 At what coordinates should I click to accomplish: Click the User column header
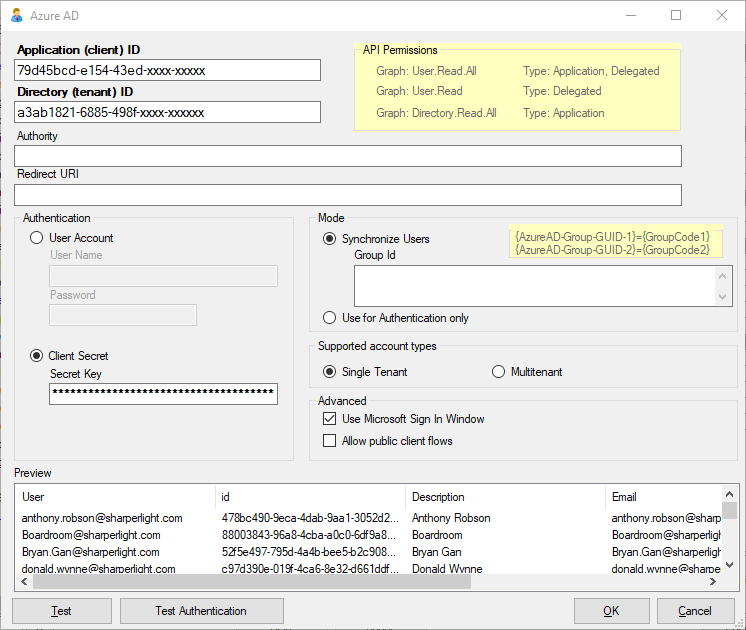(115, 497)
